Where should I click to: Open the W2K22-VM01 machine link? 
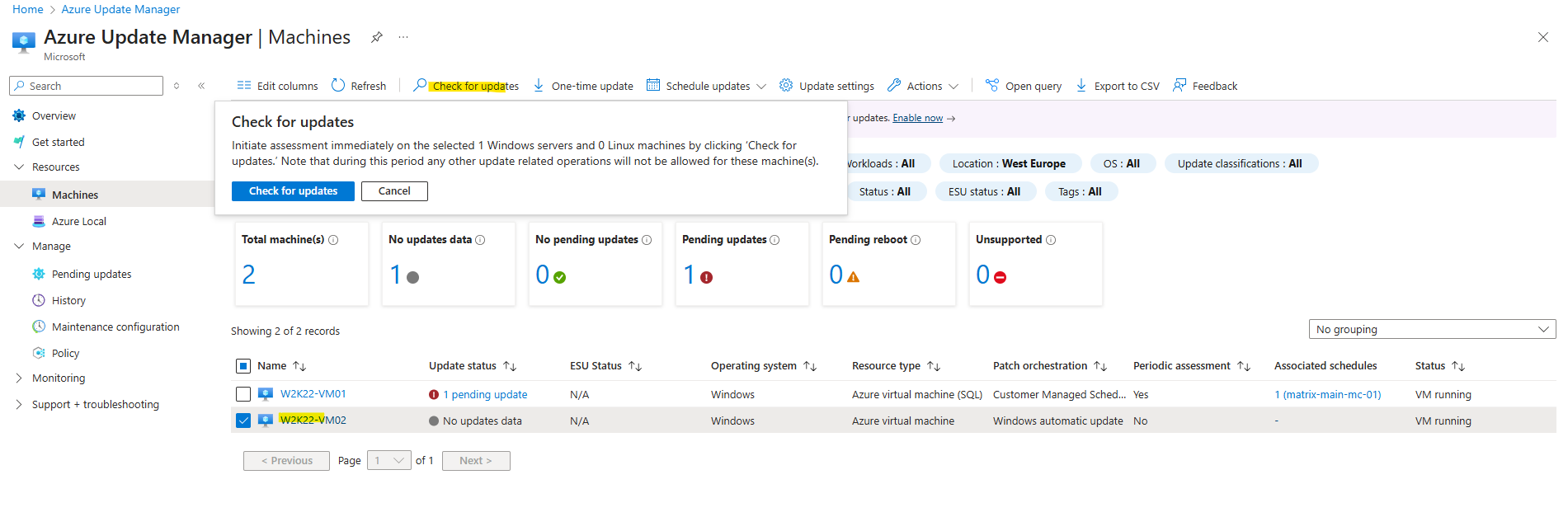click(313, 394)
